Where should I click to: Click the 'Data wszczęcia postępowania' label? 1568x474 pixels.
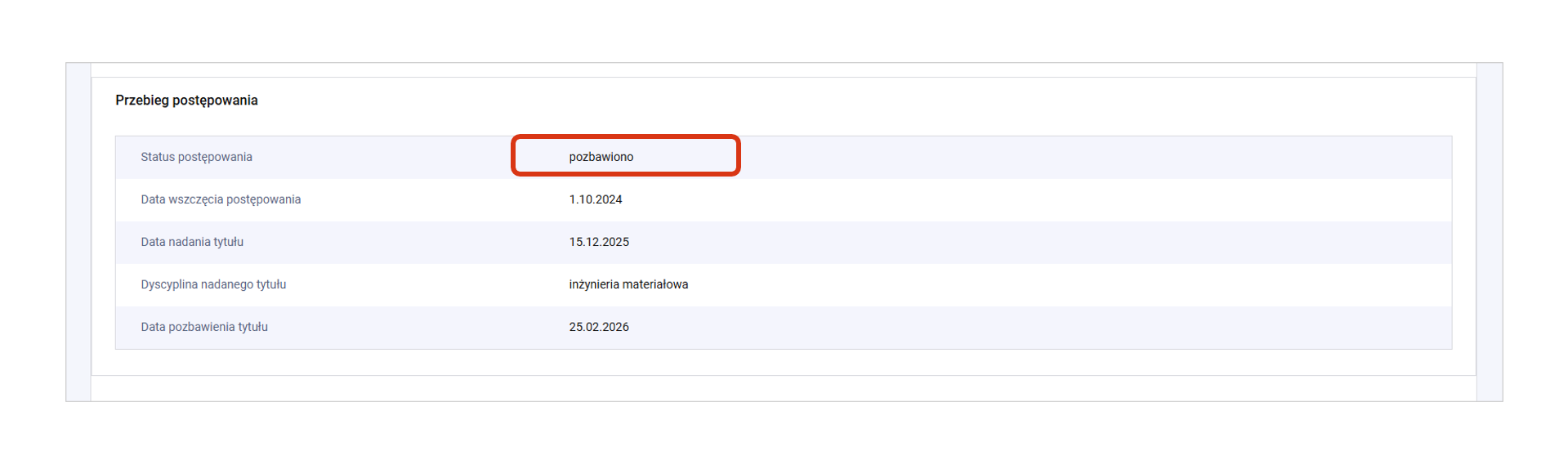(221, 199)
